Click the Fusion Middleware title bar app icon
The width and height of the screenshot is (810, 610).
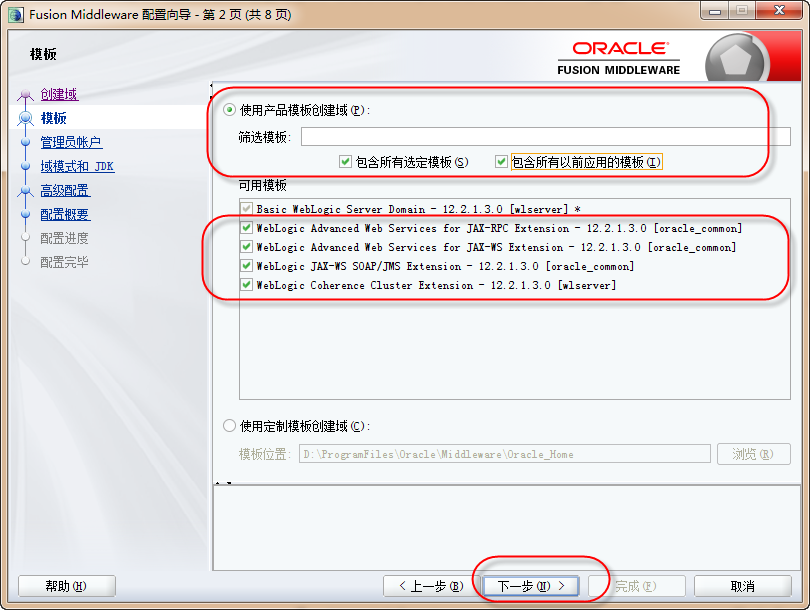point(15,14)
